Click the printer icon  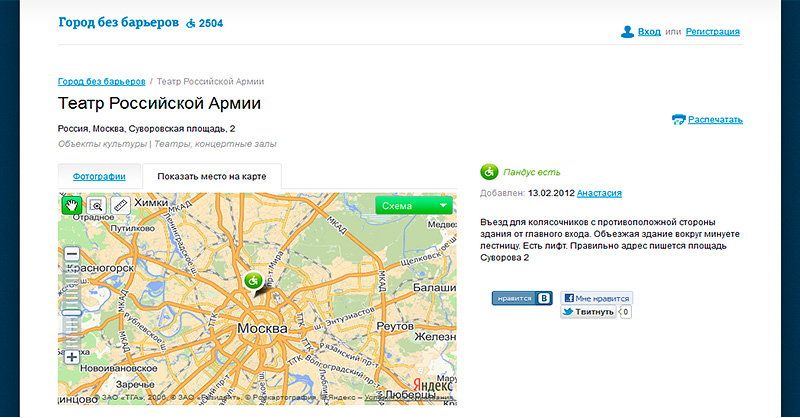[x=678, y=120]
